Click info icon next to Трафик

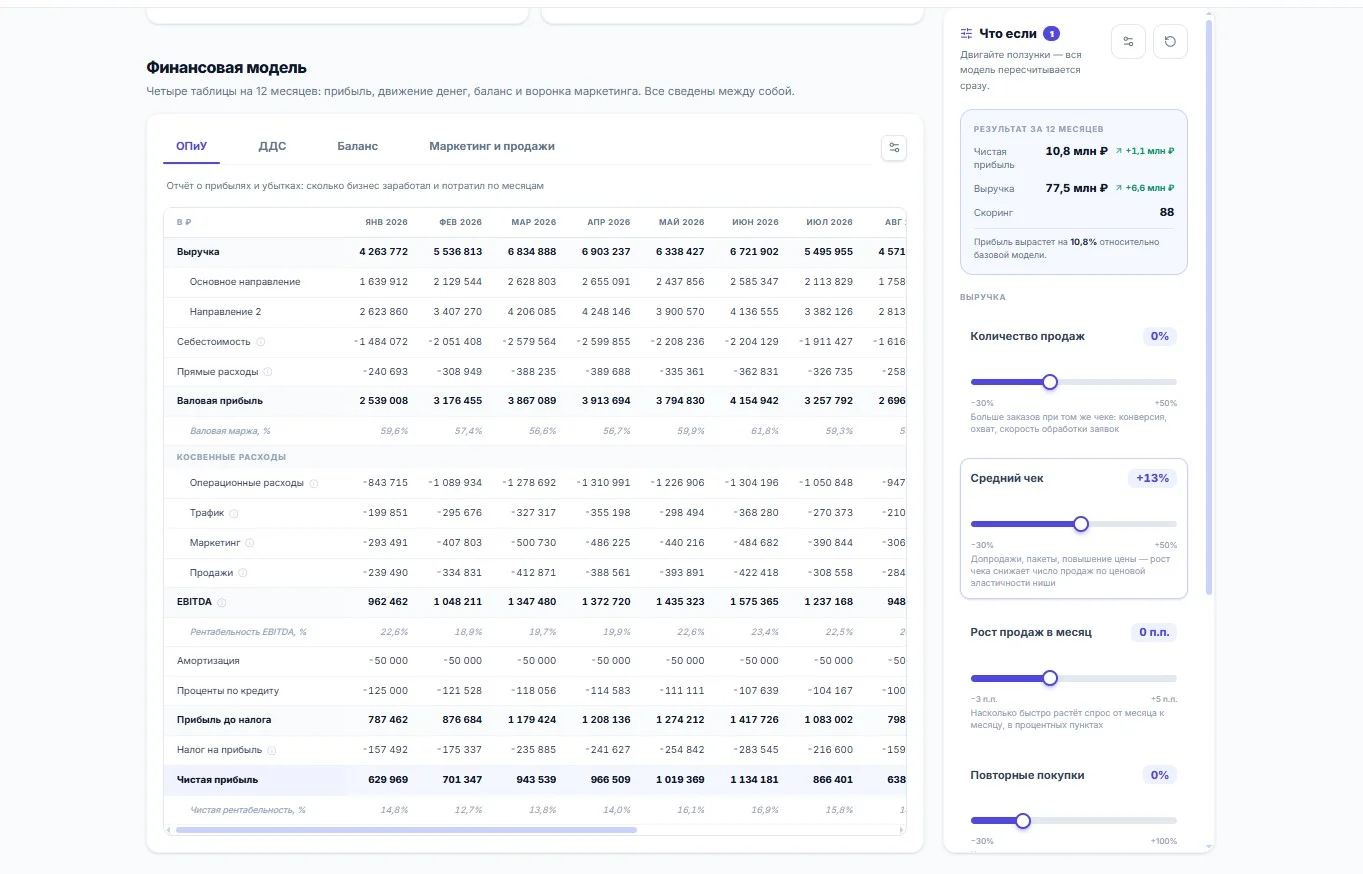(234, 514)
